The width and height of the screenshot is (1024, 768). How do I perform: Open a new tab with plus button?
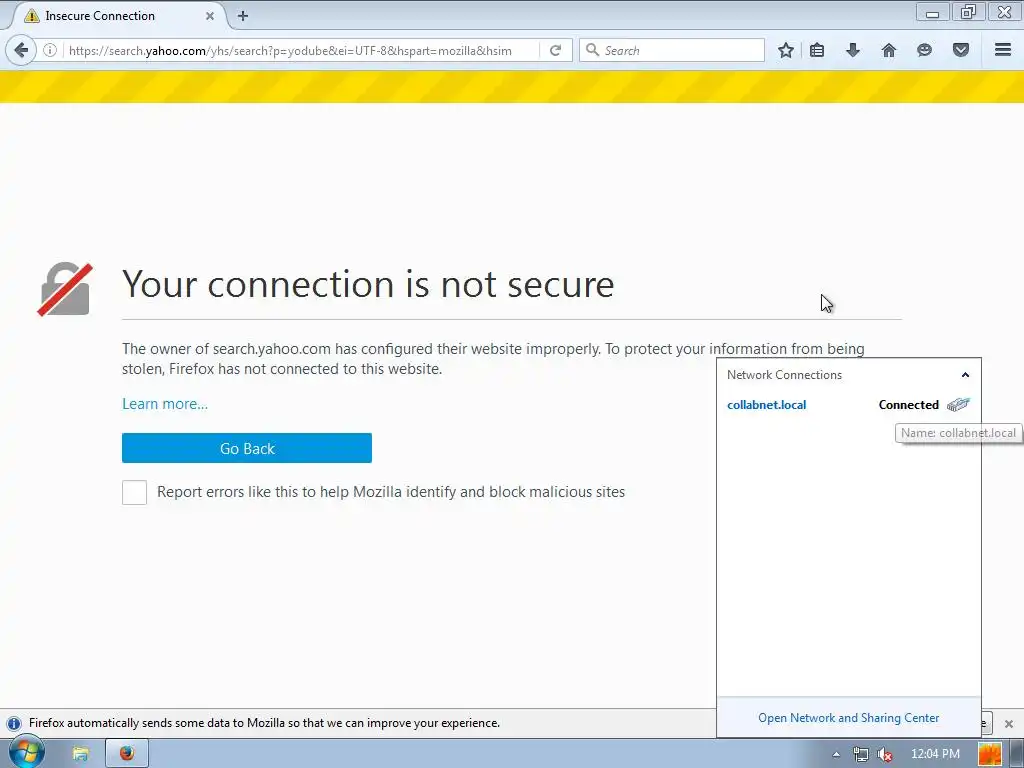point(243,16)
